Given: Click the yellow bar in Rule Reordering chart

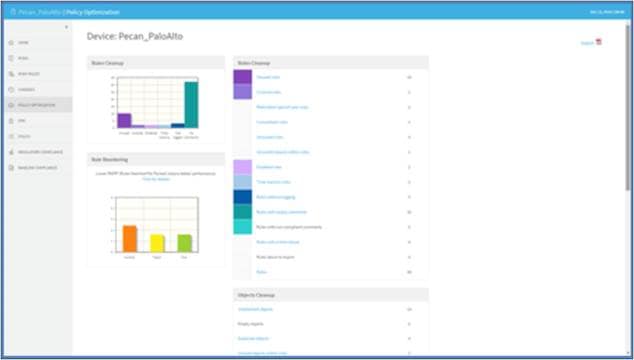Looking at the screenshot, I should click(157, 243).
